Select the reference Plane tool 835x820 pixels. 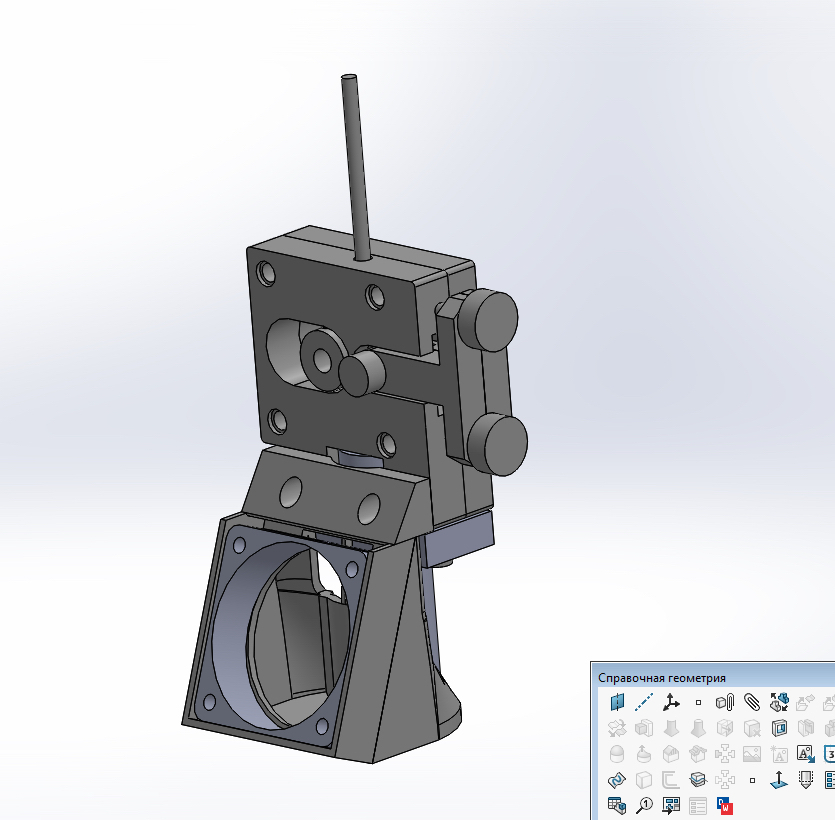pos(619,702)
